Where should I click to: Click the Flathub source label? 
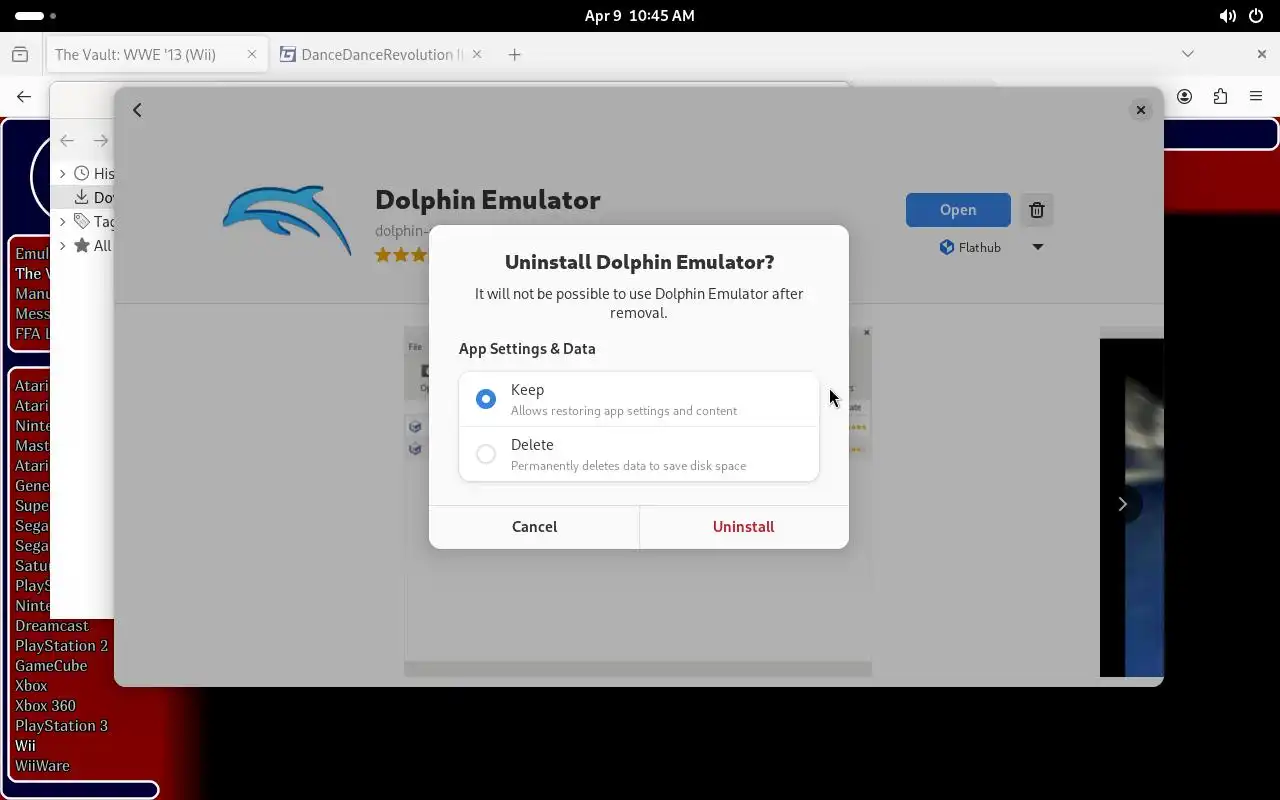click(970, 247)
